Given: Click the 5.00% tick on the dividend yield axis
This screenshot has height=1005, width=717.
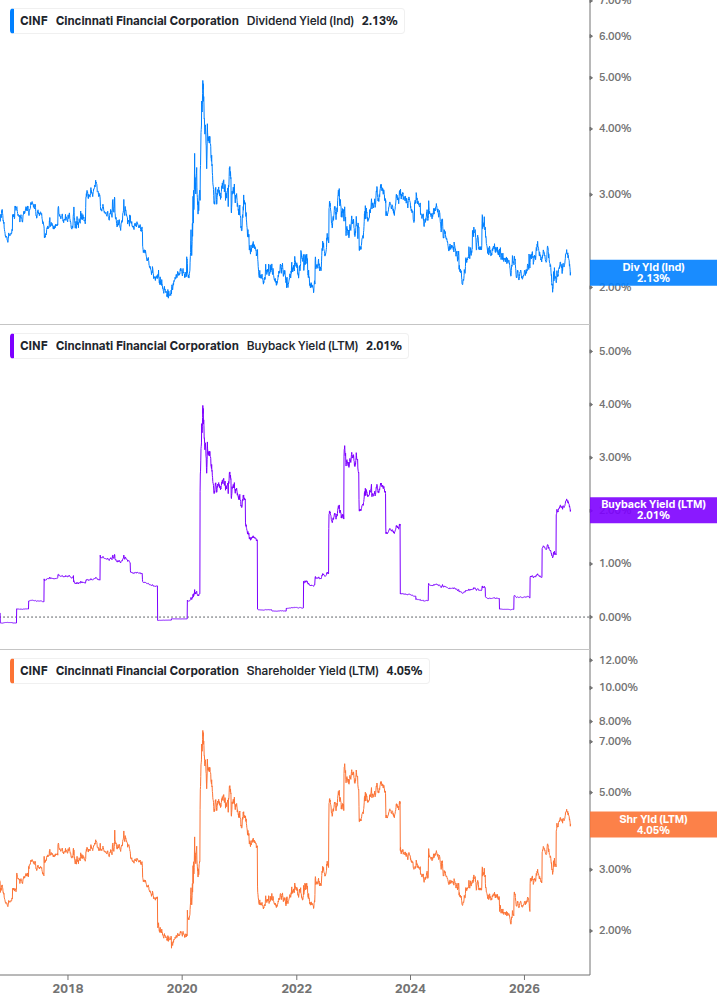Looking at the screenshot, I should 615,78.
